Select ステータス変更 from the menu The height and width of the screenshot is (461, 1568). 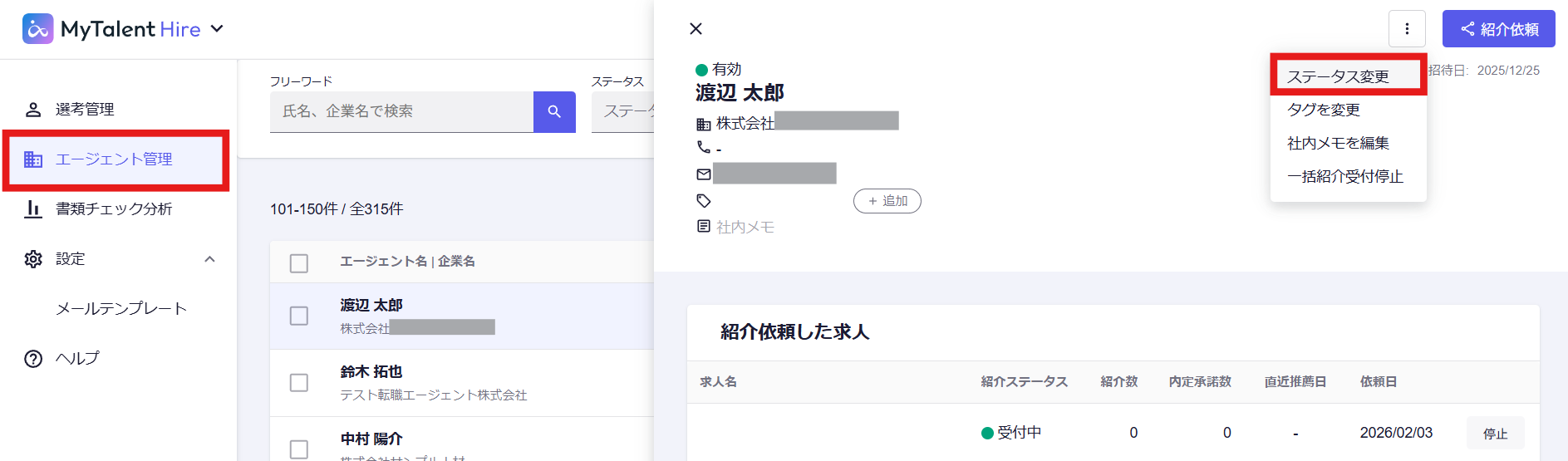click(x=1338, y=76)
